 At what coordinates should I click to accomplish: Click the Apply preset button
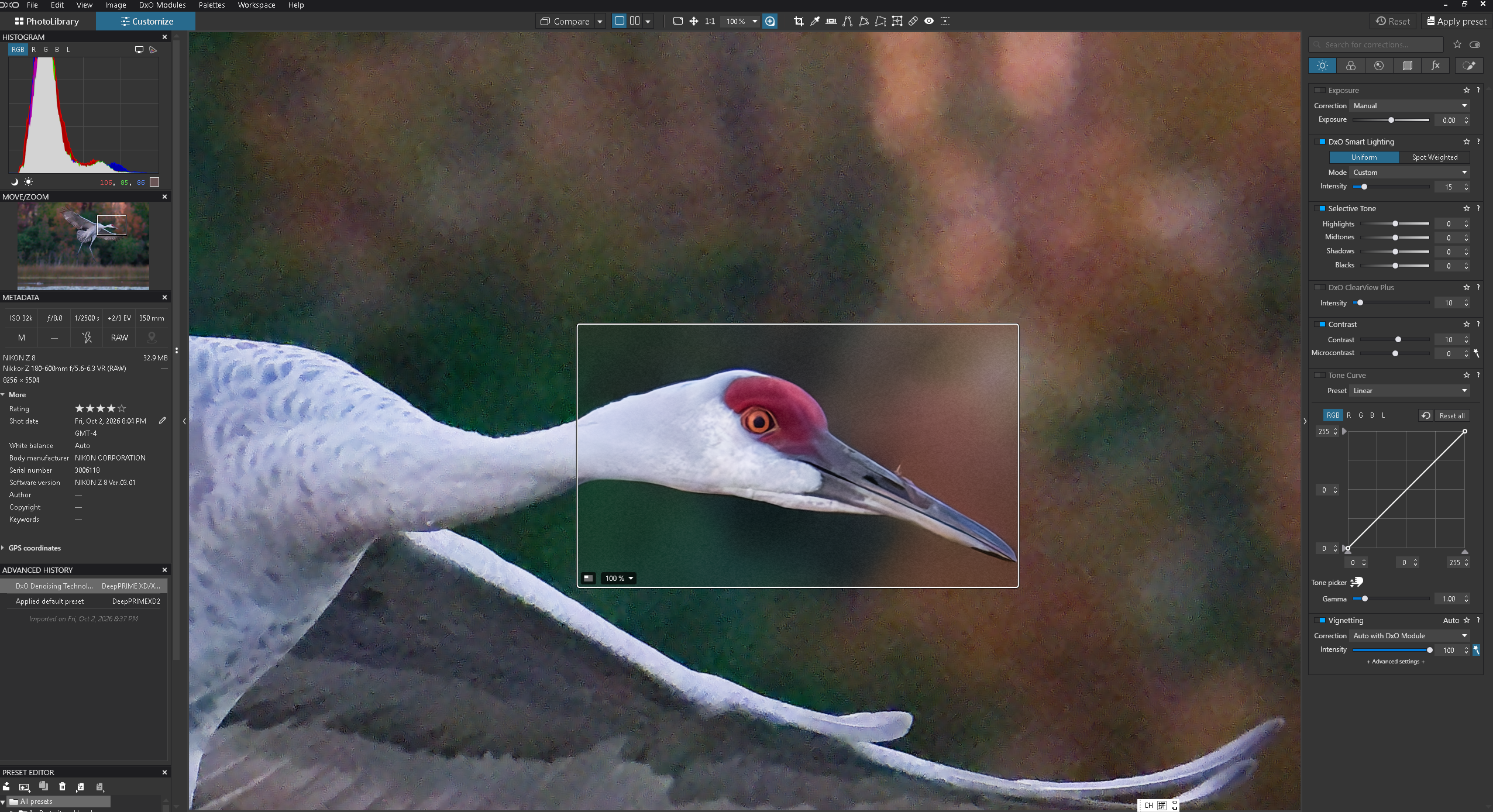tap(1456, 21)
